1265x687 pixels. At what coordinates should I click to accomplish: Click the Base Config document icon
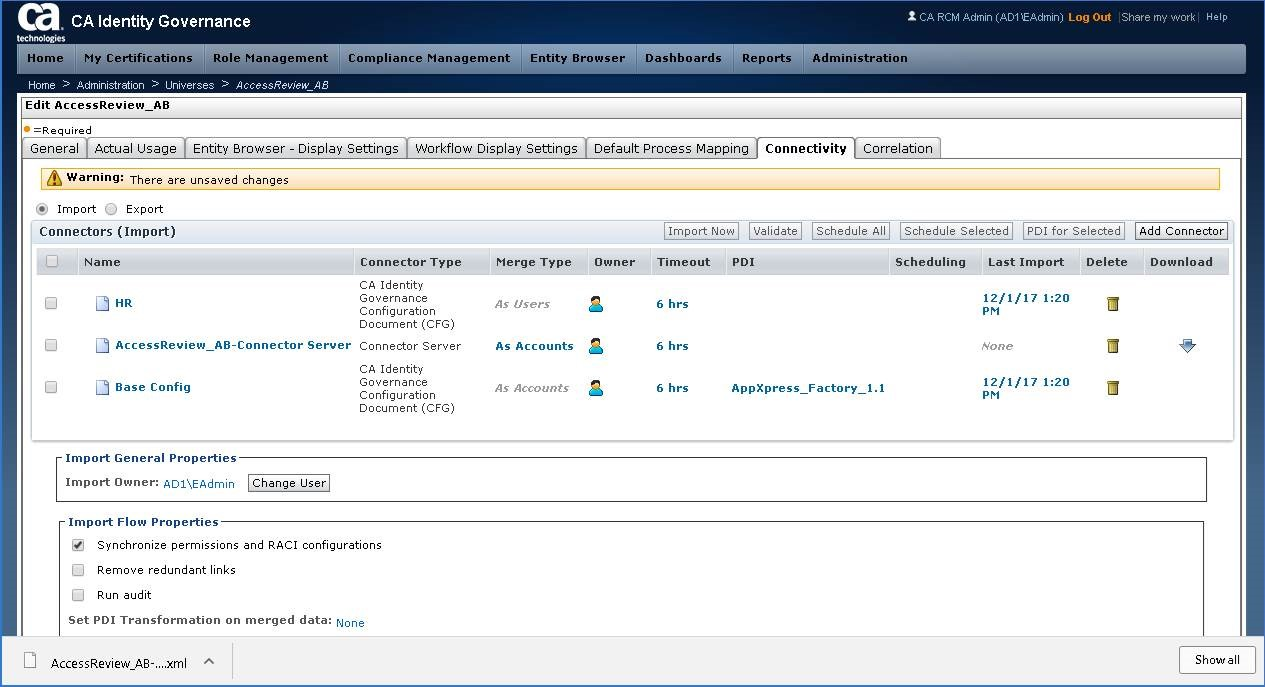102,387
